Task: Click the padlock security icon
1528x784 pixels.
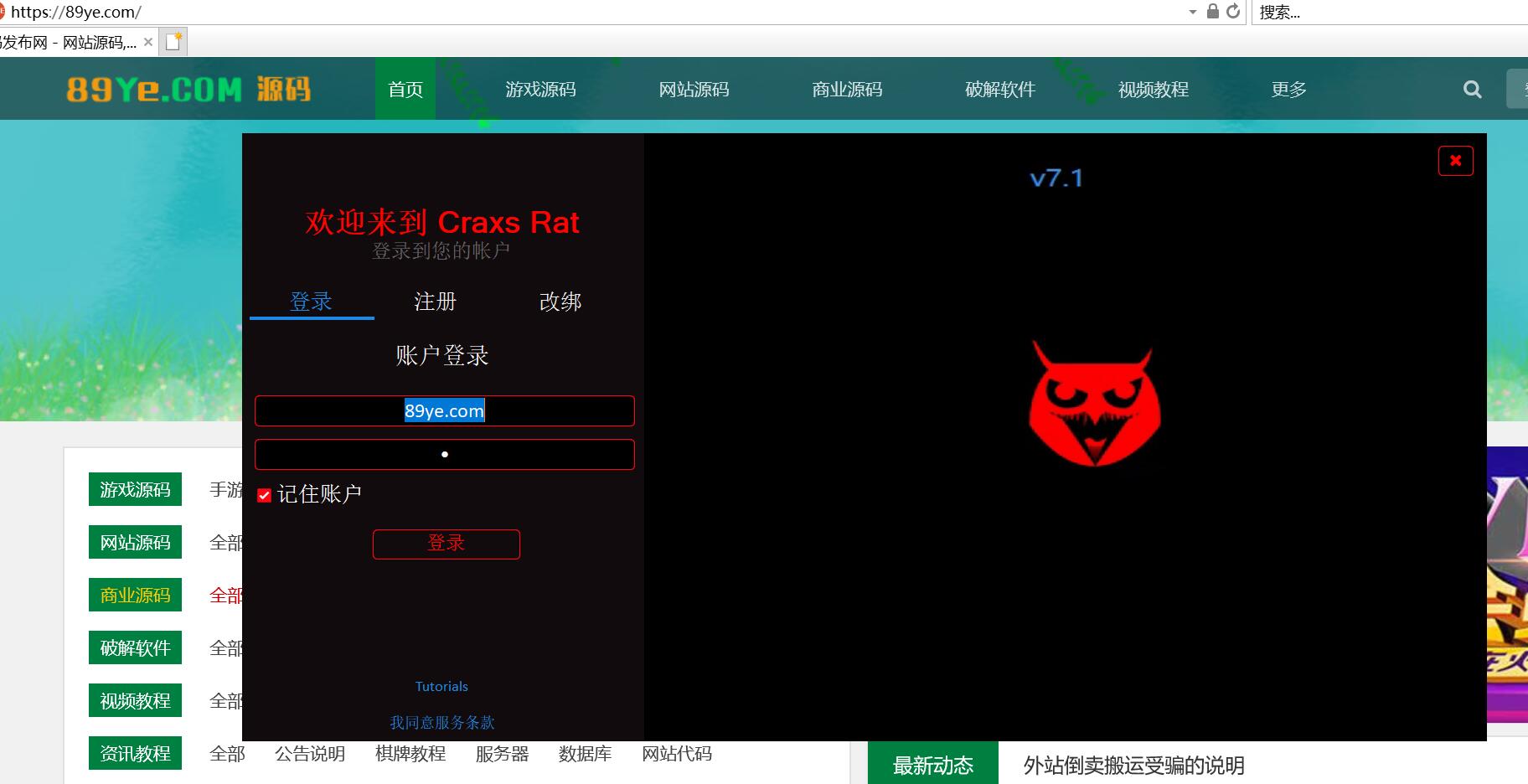Action: tap(1212, 12)
